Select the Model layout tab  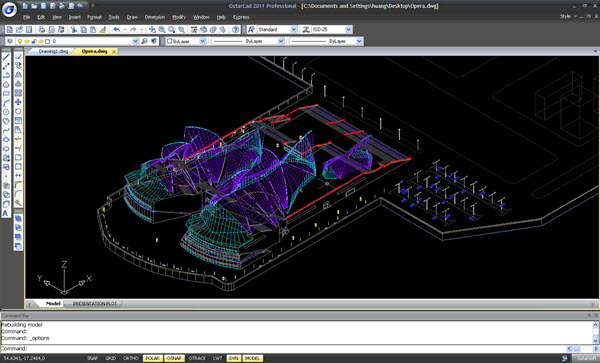(53, 304)
